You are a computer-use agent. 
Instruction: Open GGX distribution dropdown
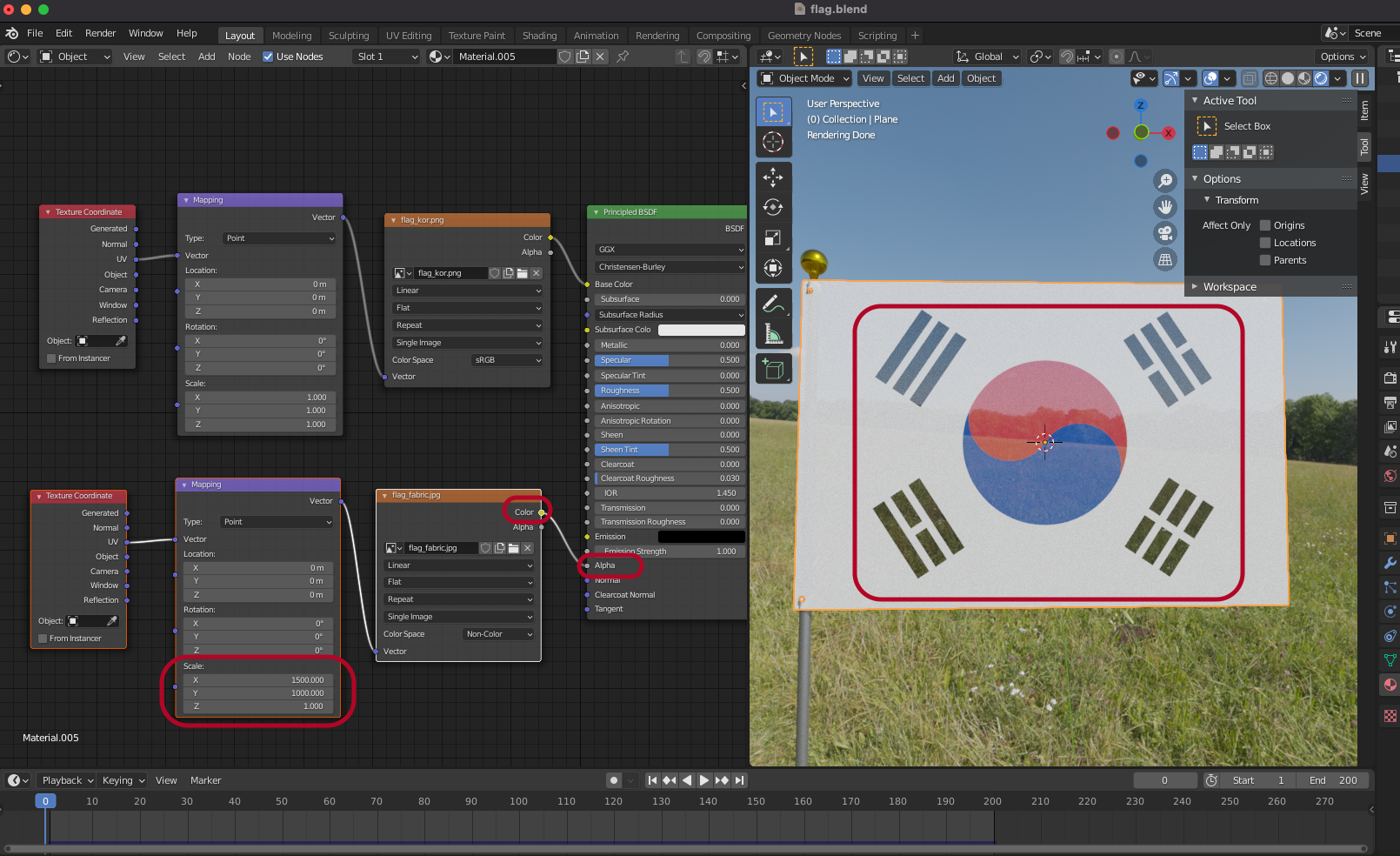pos(670,250)
